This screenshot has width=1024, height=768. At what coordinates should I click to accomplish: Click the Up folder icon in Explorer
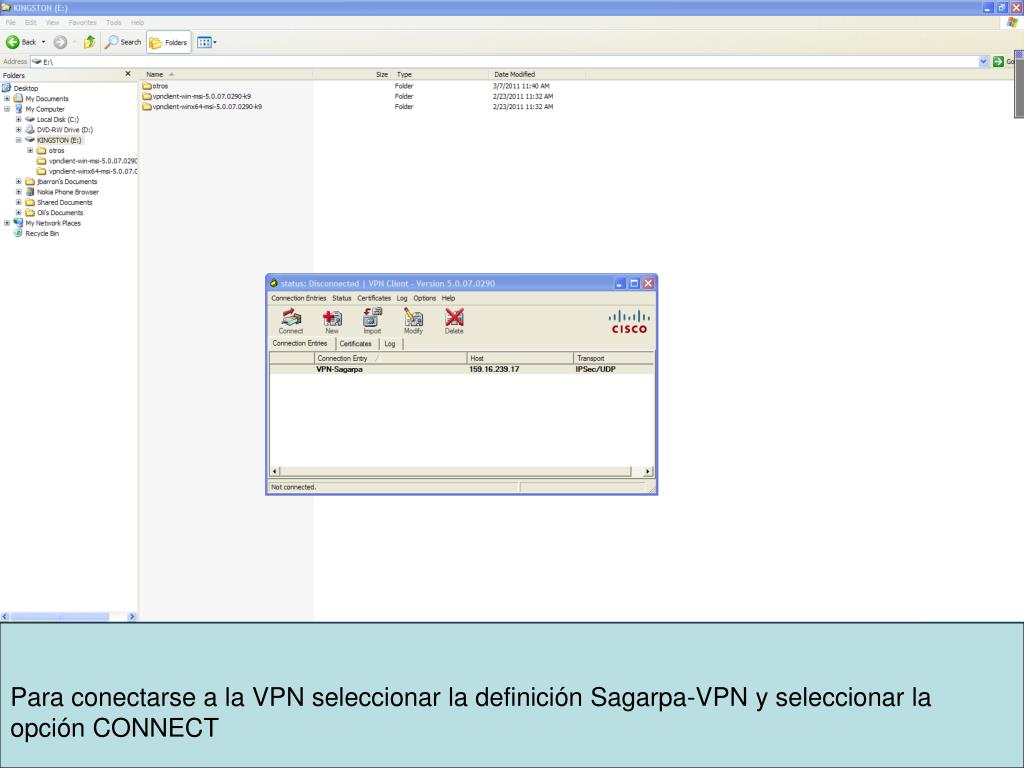[x=89, y=42]
